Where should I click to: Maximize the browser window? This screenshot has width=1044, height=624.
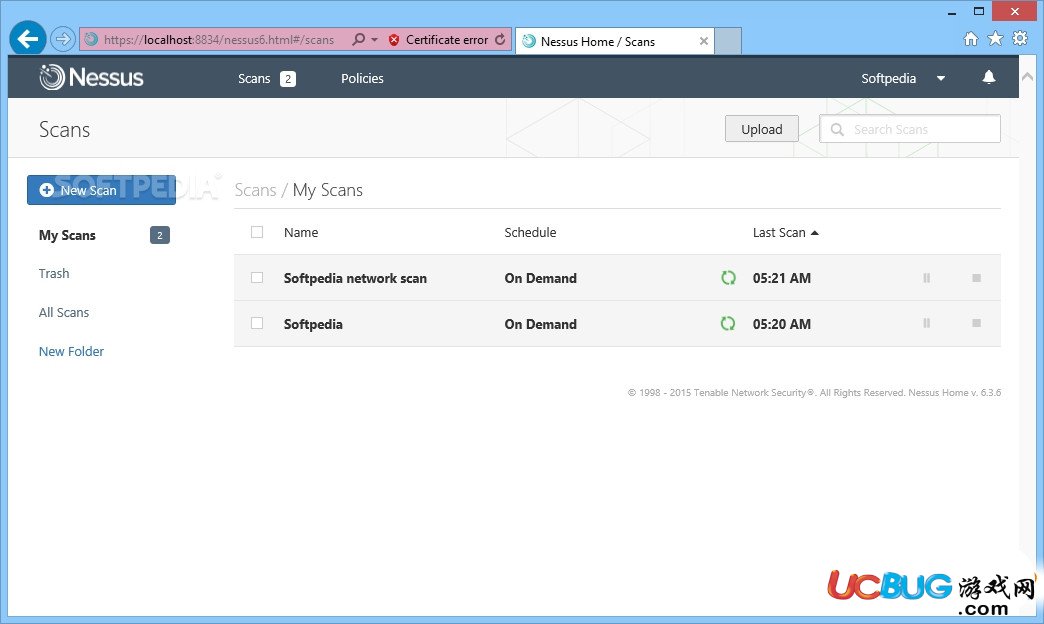(x=979, y=11)
